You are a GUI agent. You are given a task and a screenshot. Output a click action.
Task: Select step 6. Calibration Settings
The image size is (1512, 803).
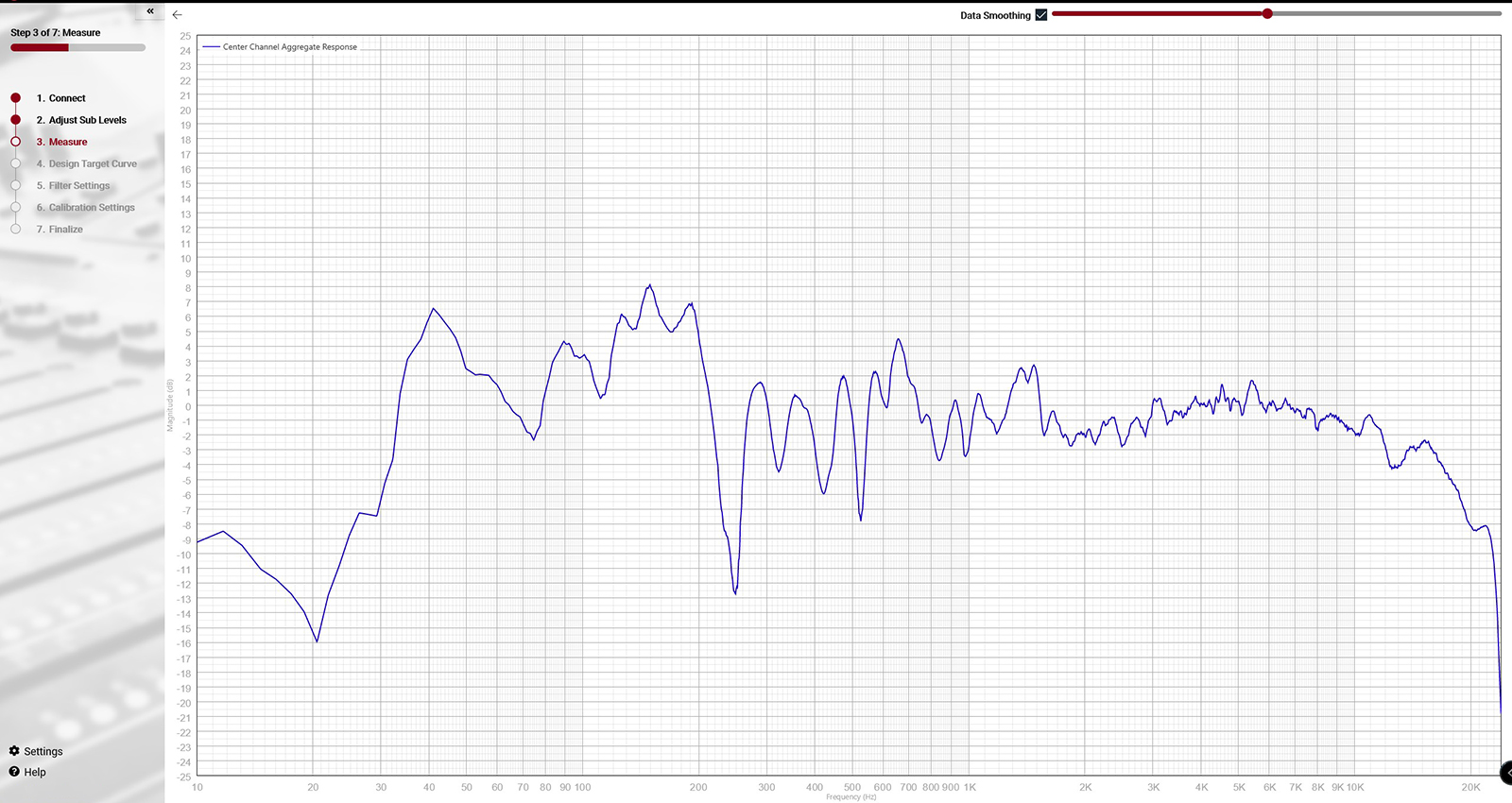85,207
